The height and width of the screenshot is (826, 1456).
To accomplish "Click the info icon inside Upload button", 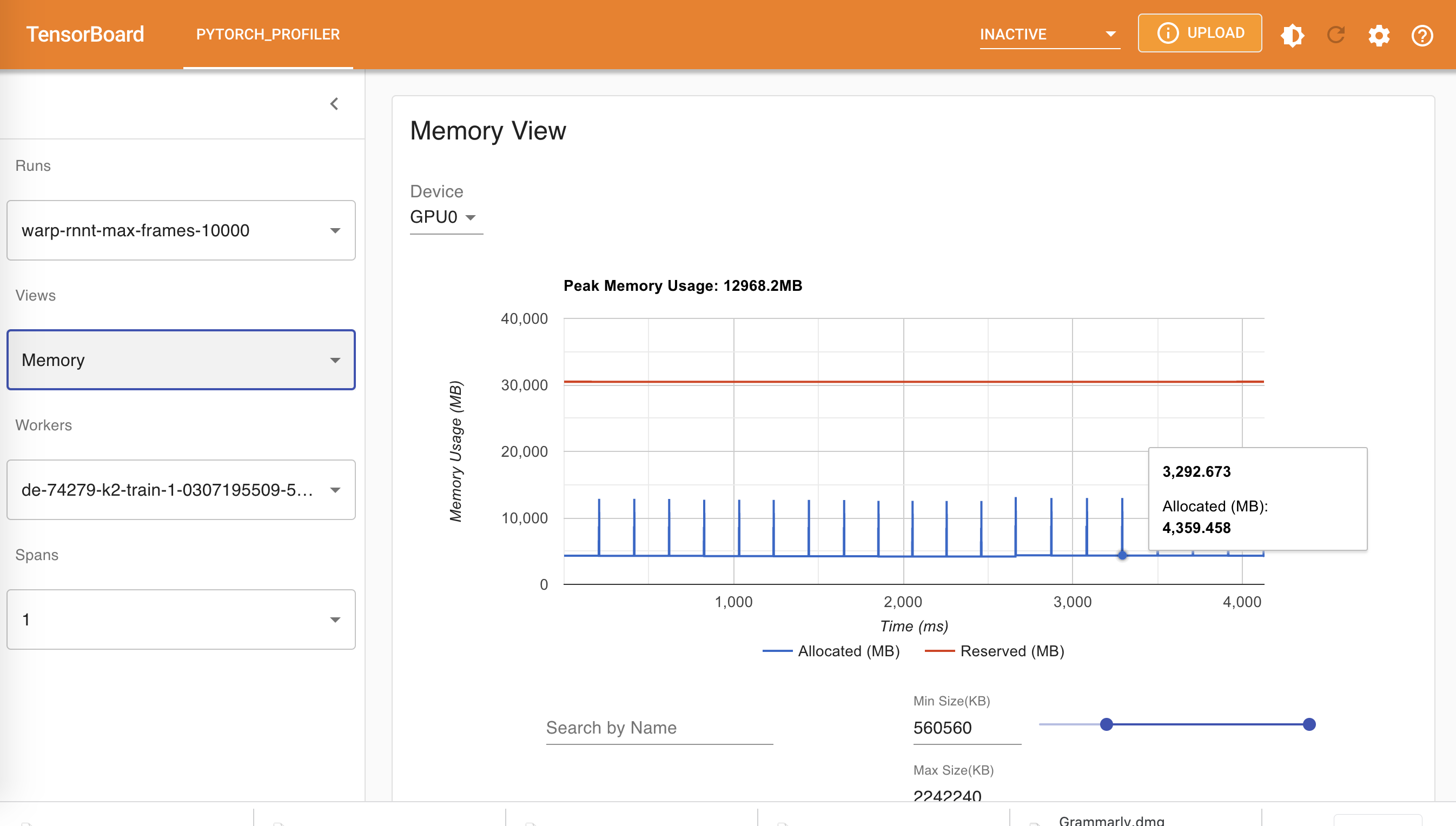I will click(x=1168, y=33).
